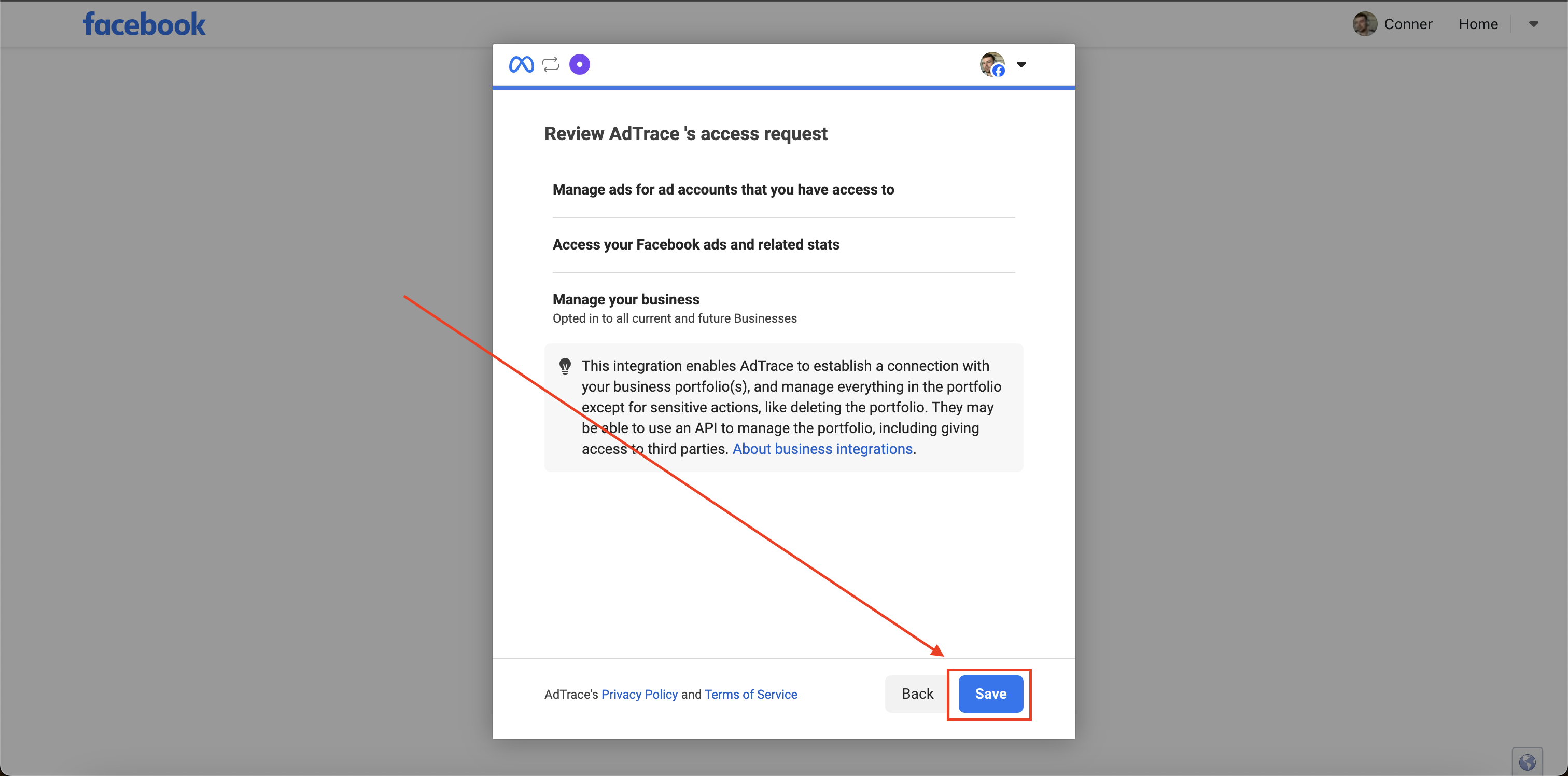This screenshot has height=776, width=1568.
Task: Open Conner profile name link
Action: (1408, 24)
